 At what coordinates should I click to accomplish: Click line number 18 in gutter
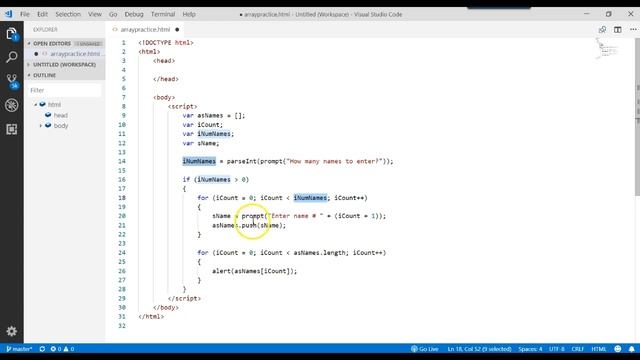click(x=122, y=198)
